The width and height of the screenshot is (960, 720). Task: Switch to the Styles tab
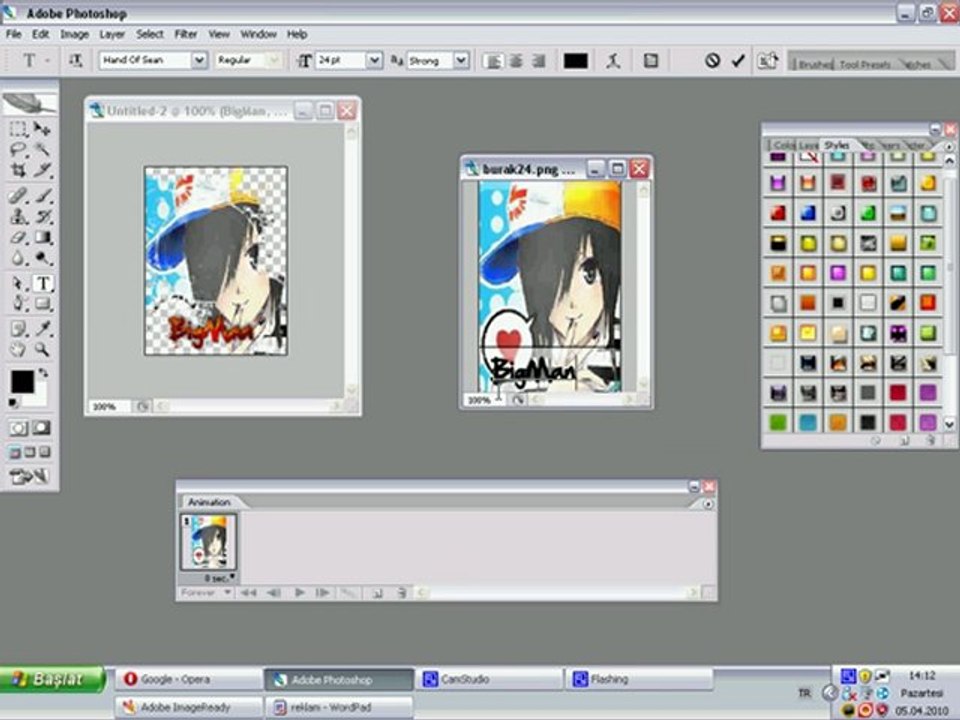836,145
